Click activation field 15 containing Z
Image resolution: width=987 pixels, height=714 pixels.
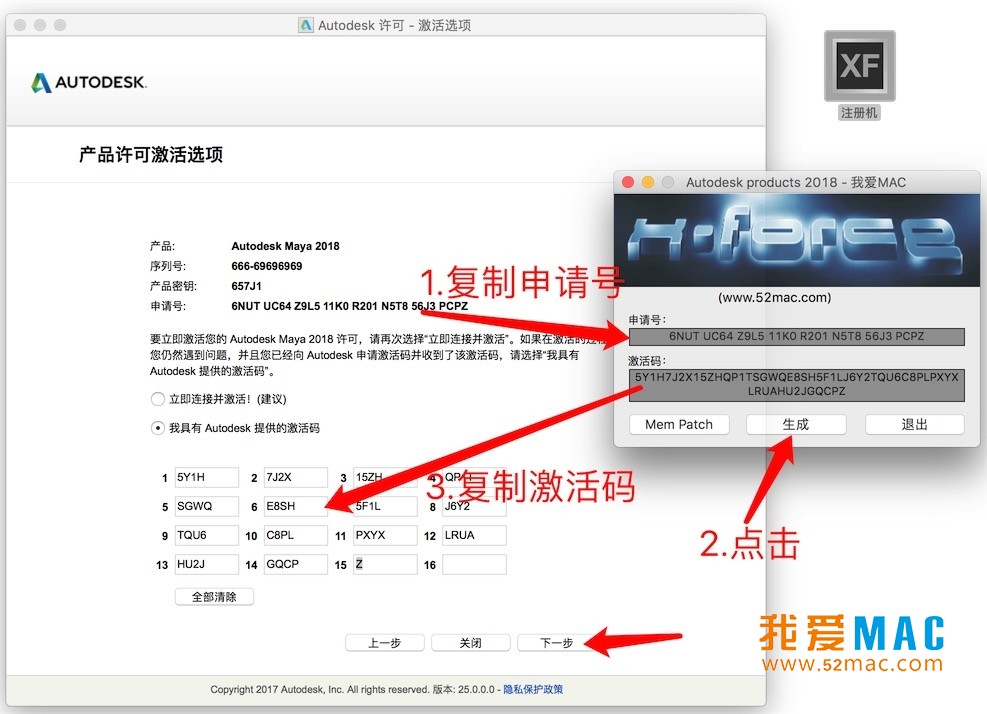tap(385, 564)
